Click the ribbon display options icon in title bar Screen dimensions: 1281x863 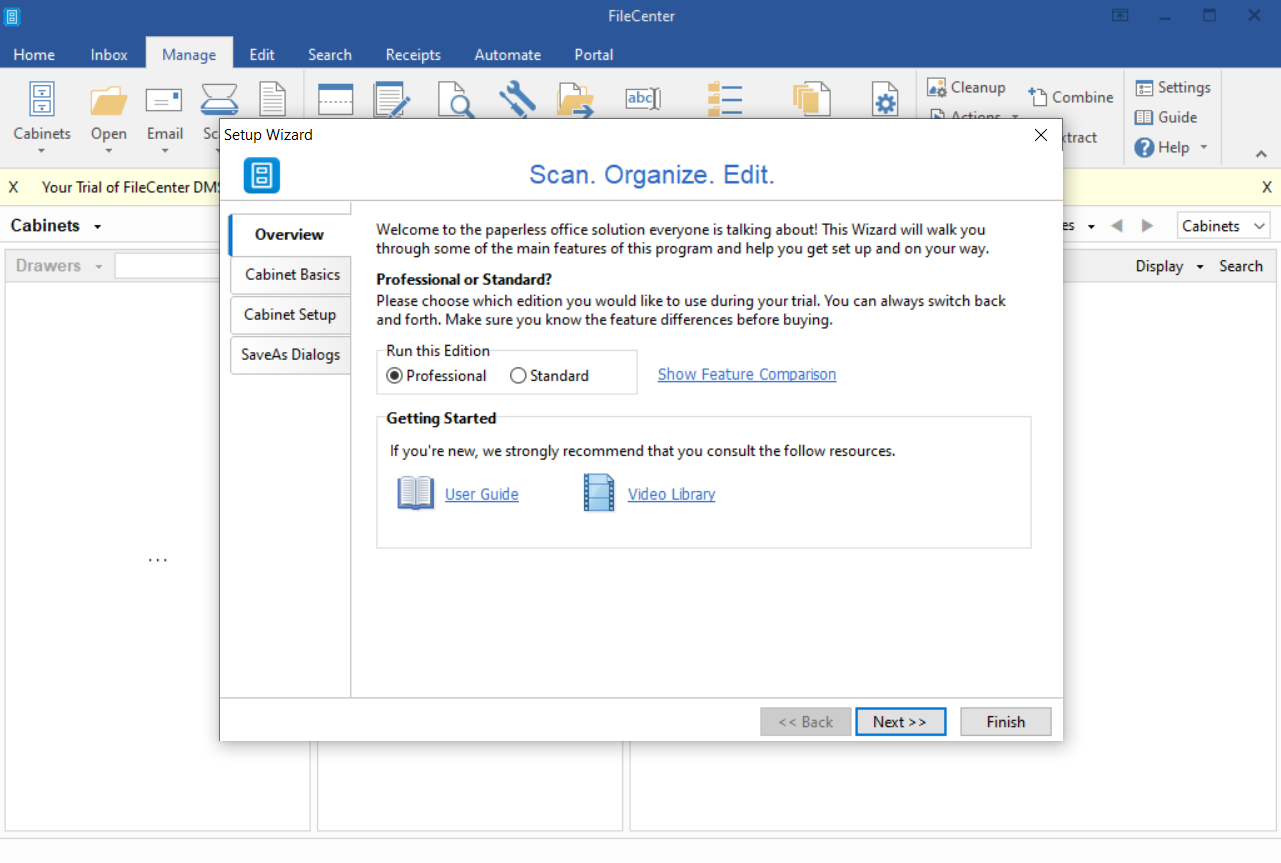1120,15
